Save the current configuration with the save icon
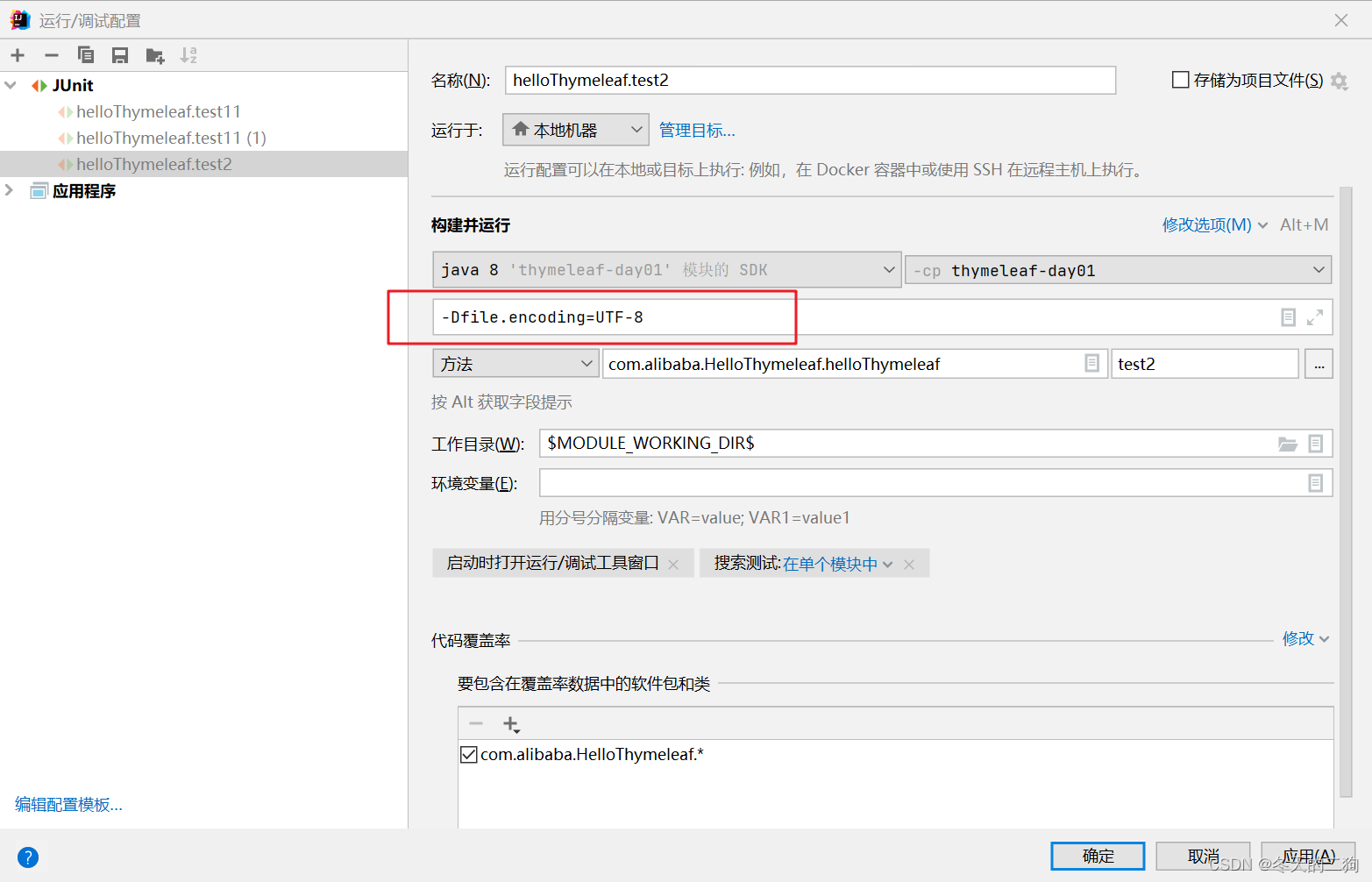The image size is (1372, 882). coord(119,54)
